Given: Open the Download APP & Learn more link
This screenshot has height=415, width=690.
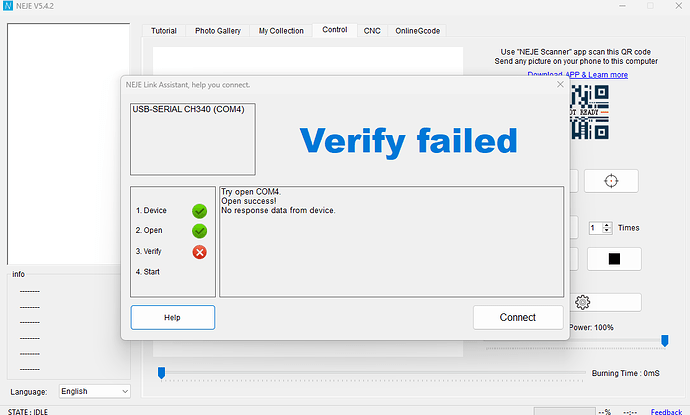Looking at the screenshot, I should click(577, 75).
